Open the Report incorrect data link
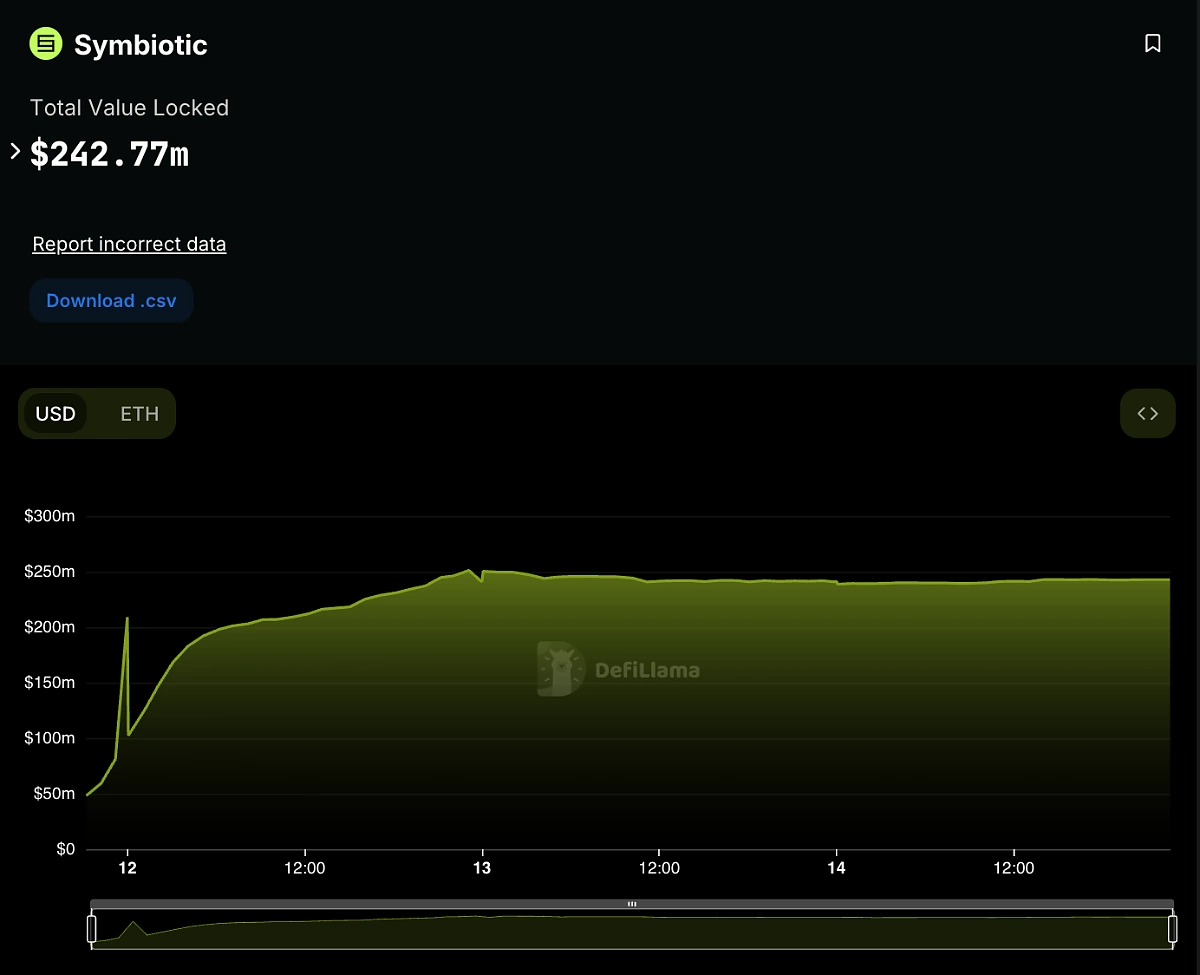 click(x=129, y=243)
